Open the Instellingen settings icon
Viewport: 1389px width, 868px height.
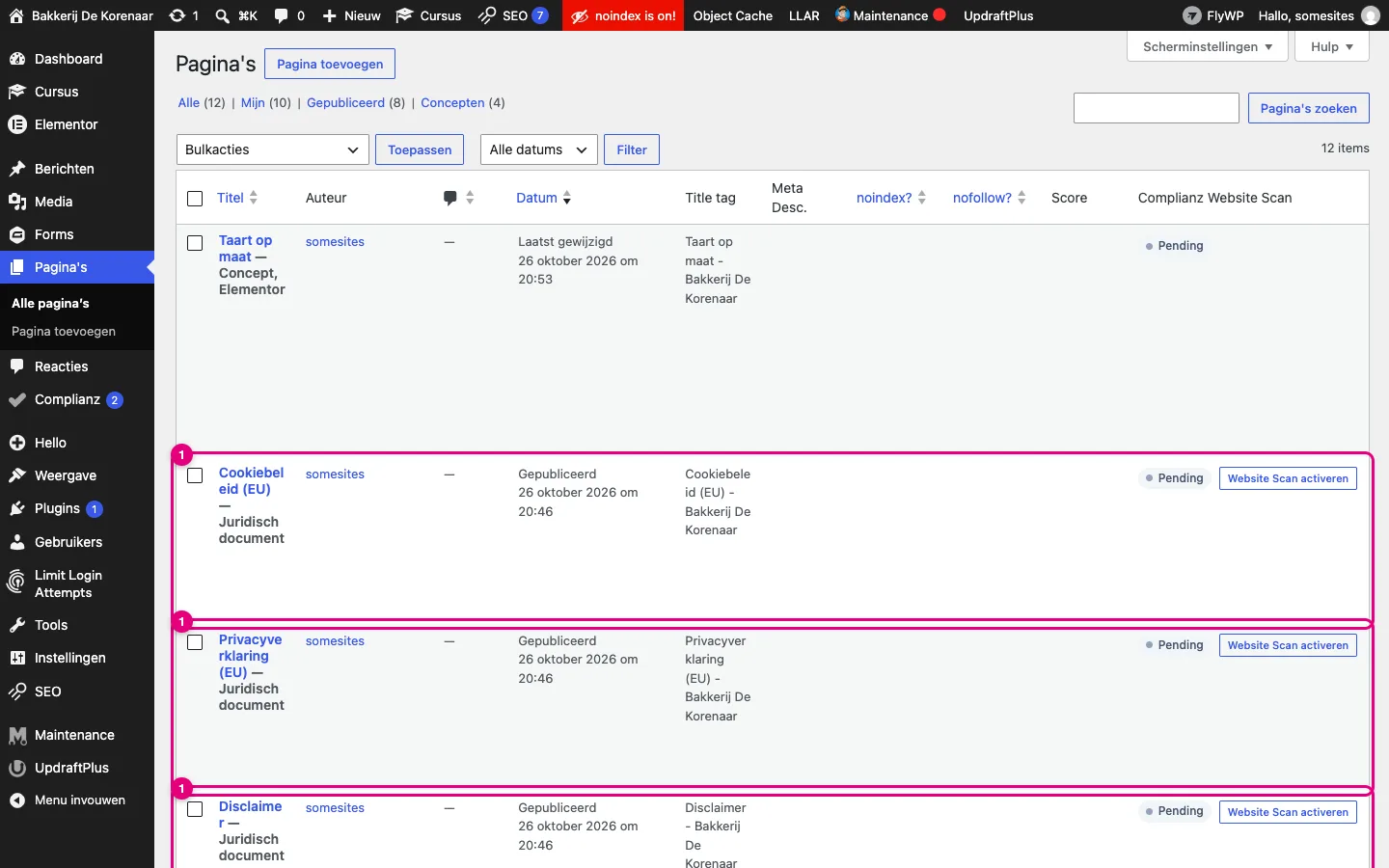coord(16,658)
